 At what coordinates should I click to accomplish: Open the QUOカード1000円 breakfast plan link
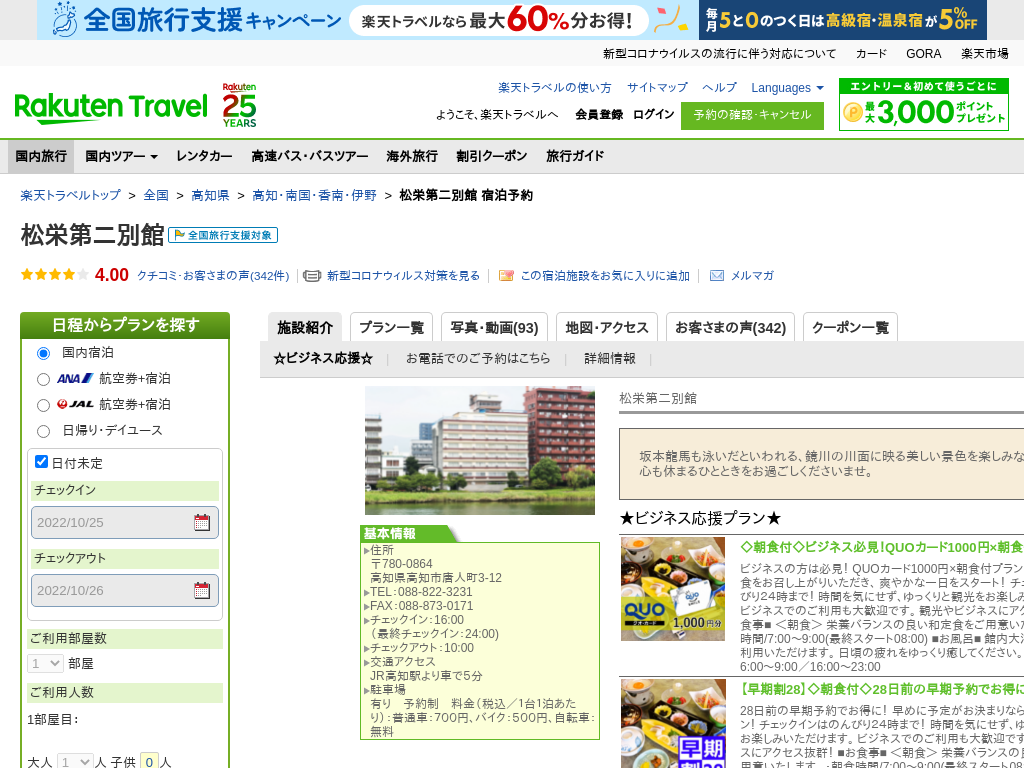(882, 547)
